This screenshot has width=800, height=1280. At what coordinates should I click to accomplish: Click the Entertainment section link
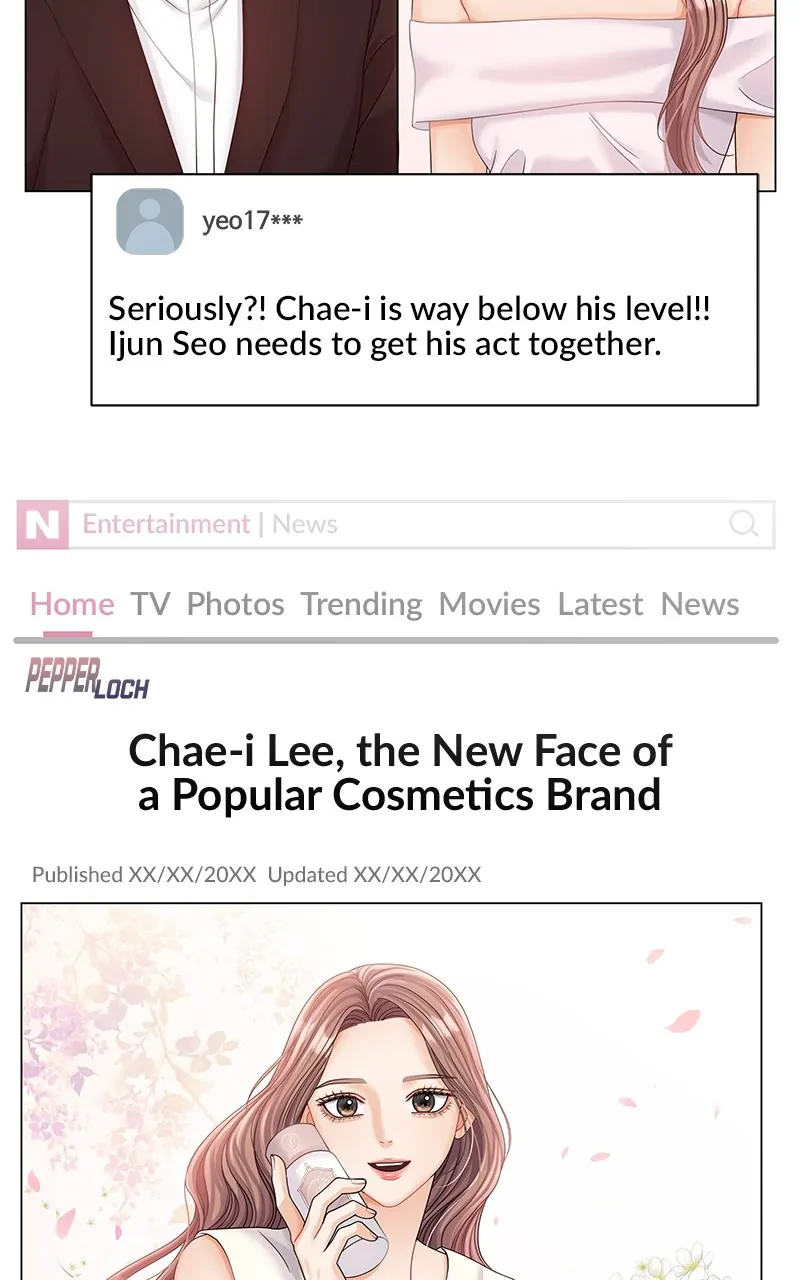click(166, 524)
